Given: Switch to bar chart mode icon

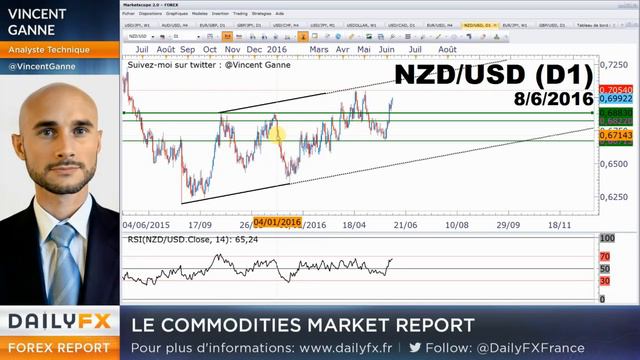Looking at the screenshot, I should [x=239, y=37].
